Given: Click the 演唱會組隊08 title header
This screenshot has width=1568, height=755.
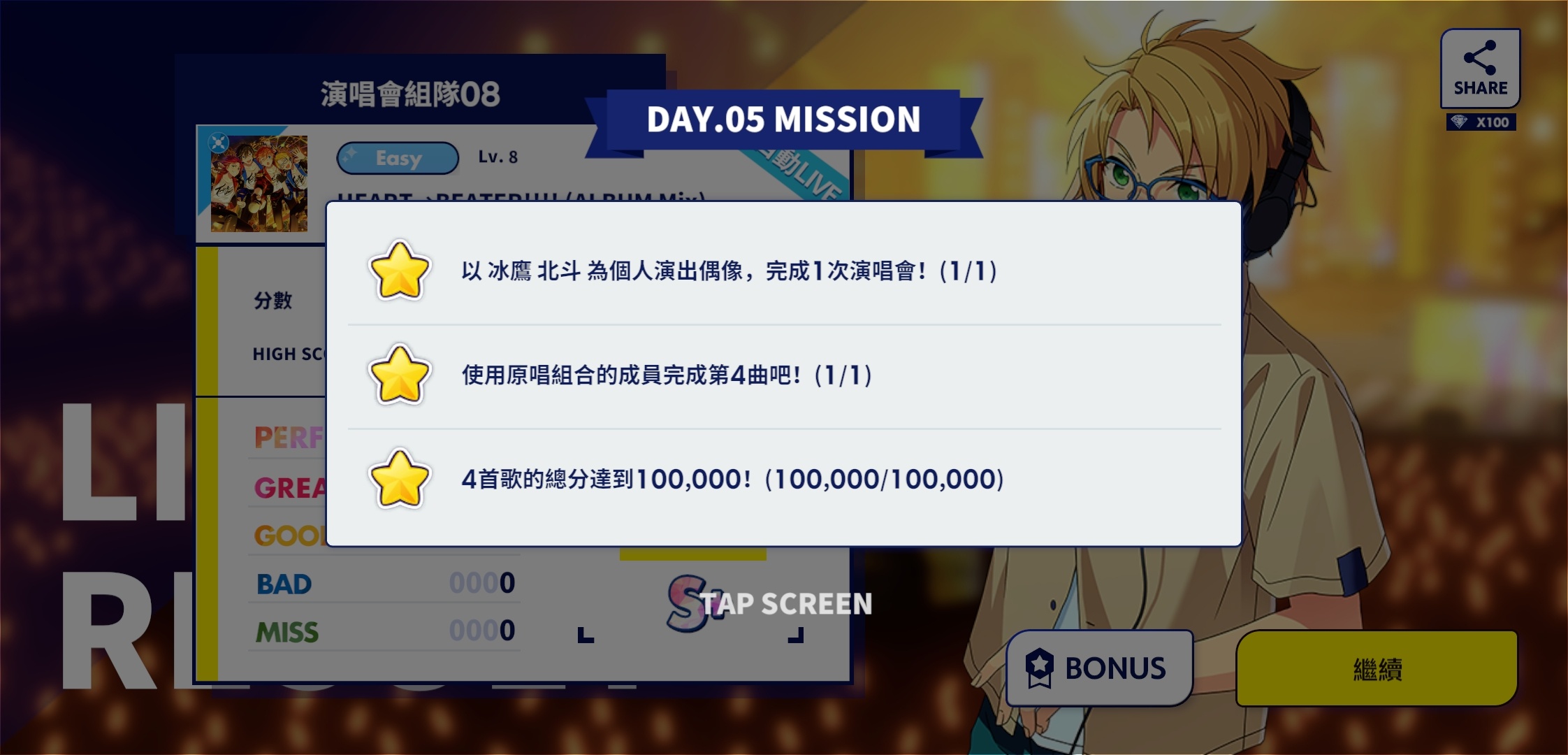Looking at the screenshot, I should [x=410, y=94].
